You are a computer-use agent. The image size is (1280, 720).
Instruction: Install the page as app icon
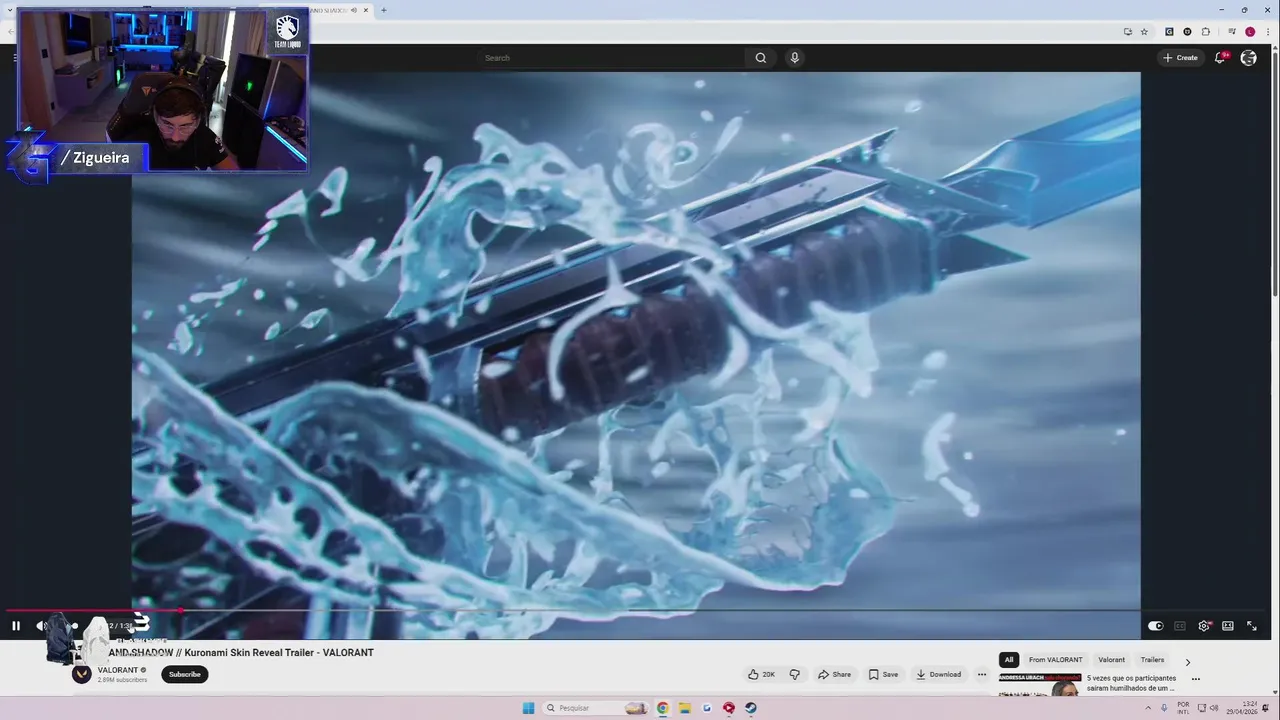click(x=1128, y=32)
